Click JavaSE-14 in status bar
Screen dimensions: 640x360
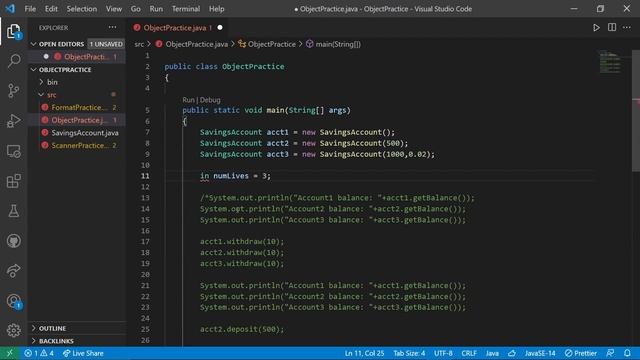[x=540, y=353]
